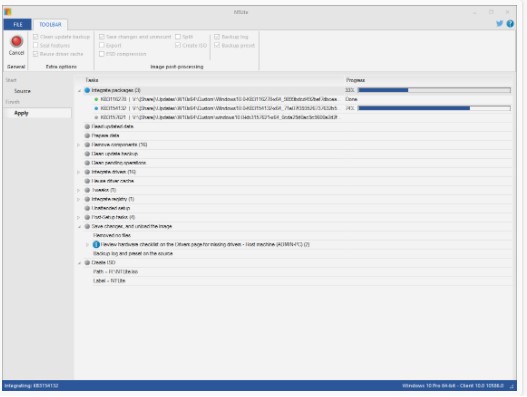This screenshot has width=527, height=397.
Task: Click the overall Integrate packages progress bar
Action: point(434,90)
